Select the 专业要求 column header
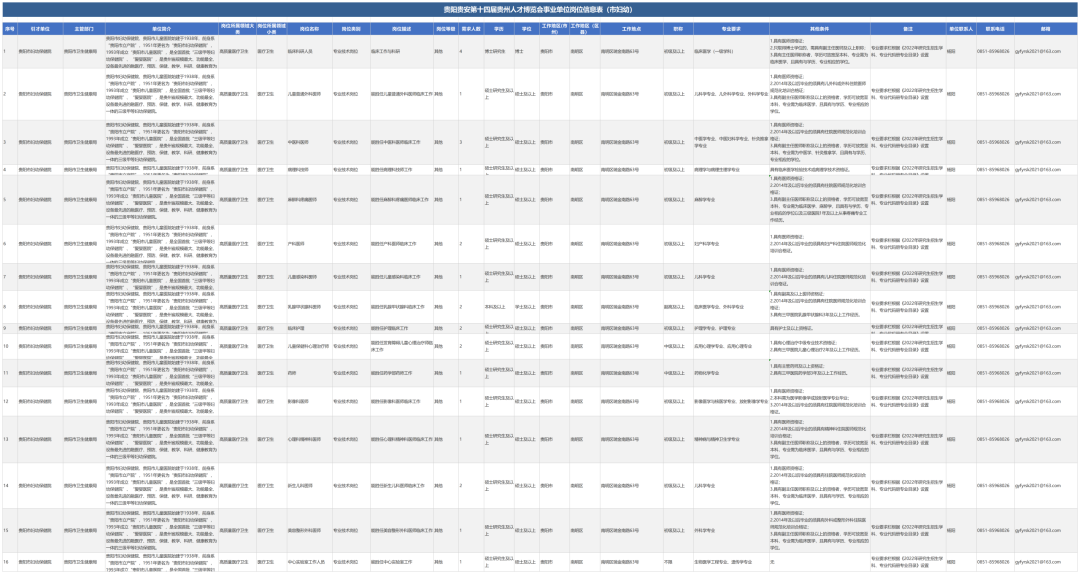This screenshot has width=1080, height=574. [x=731, y=29]
